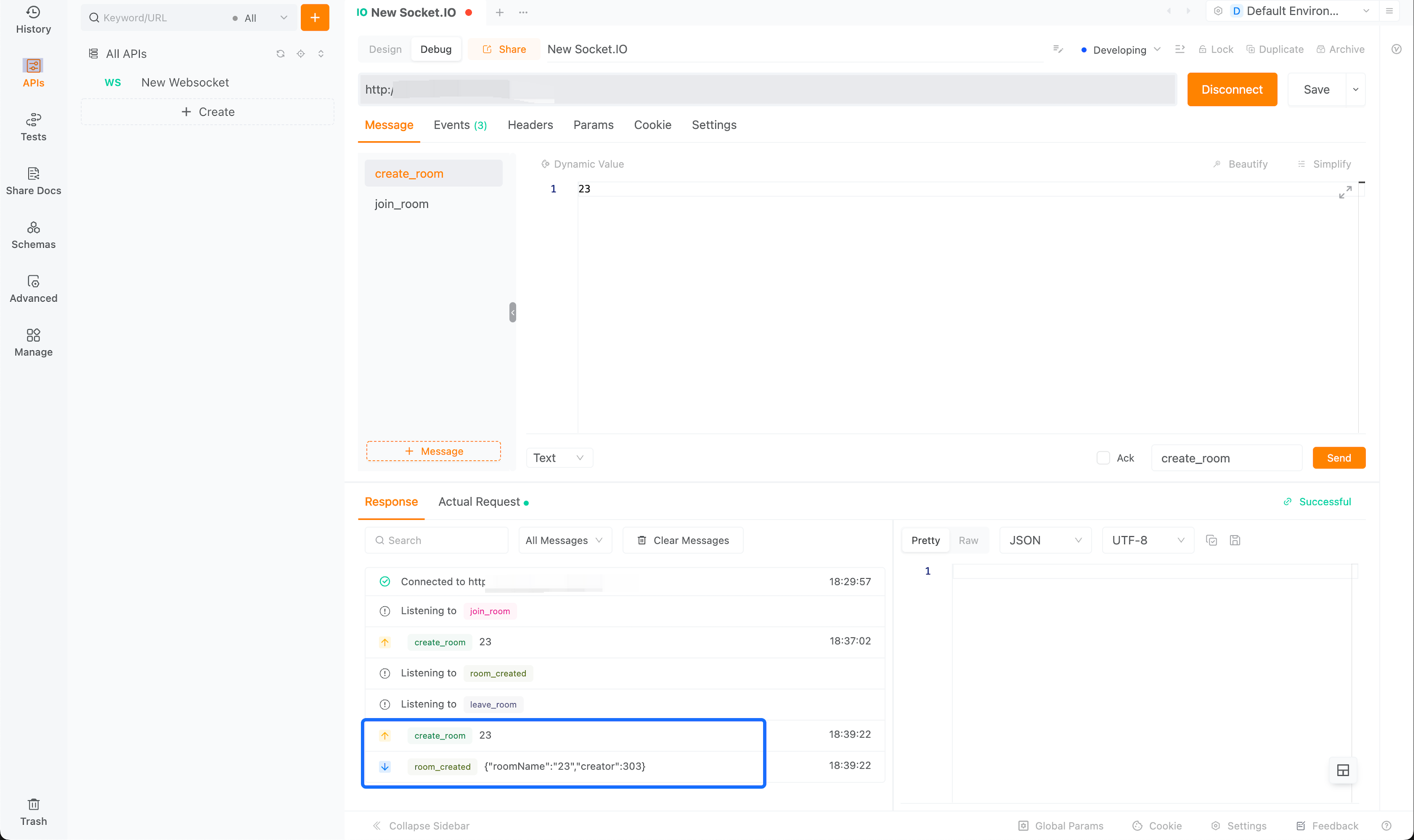Image resolution: width=1414 pixels, height=840 pixels.
Task: Click the edit description icon near Developing
Action: (x=1058, y=49)
